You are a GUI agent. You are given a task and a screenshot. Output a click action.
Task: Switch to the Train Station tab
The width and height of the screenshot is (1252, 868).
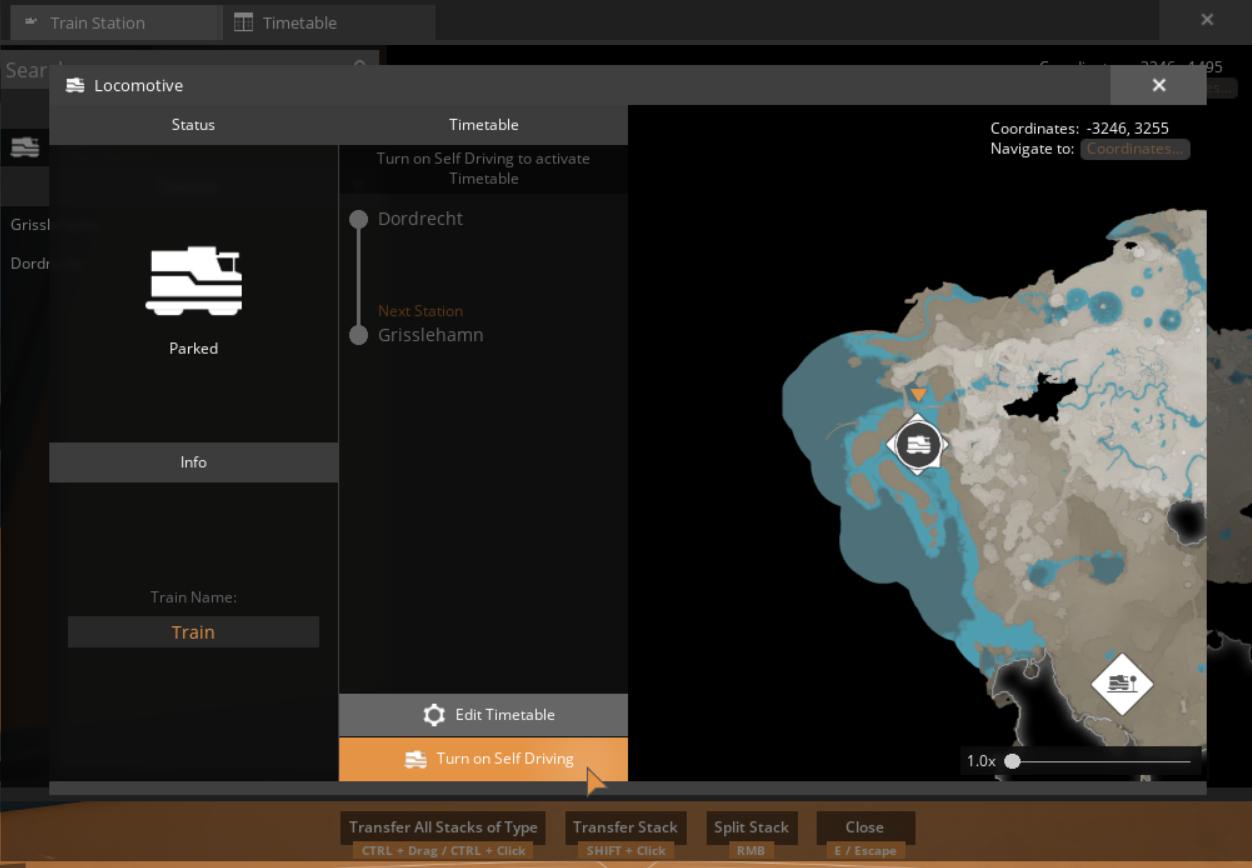click(x=97, y=23)
